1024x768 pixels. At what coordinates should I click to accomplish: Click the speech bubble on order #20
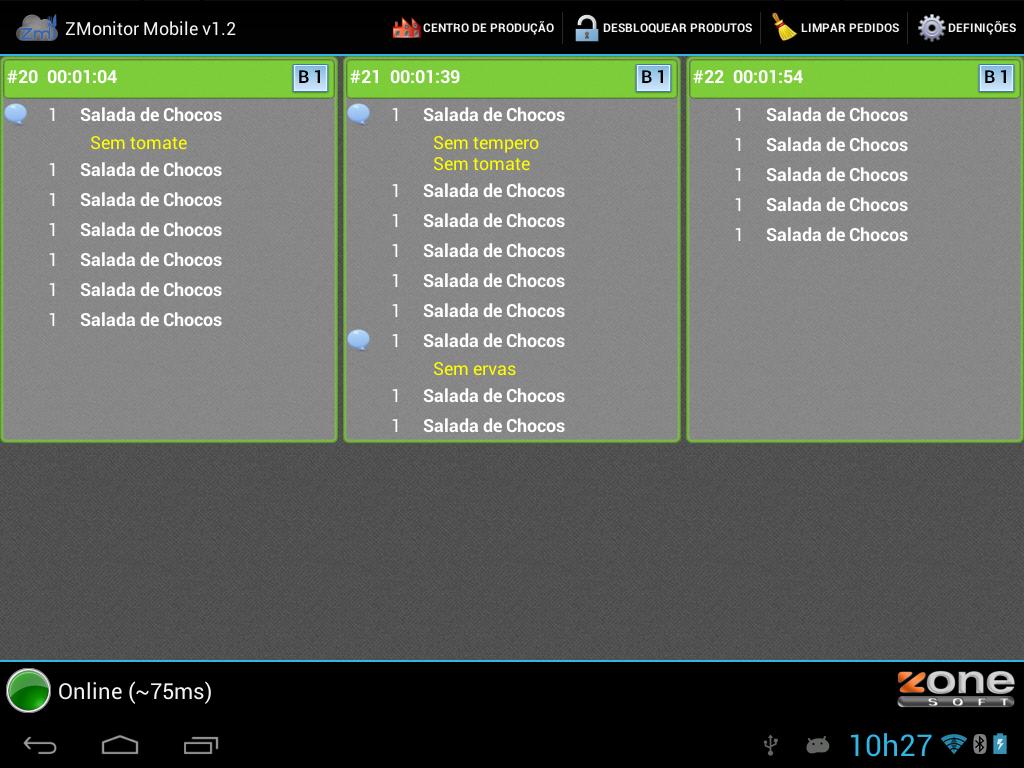[x=16, y=113]
